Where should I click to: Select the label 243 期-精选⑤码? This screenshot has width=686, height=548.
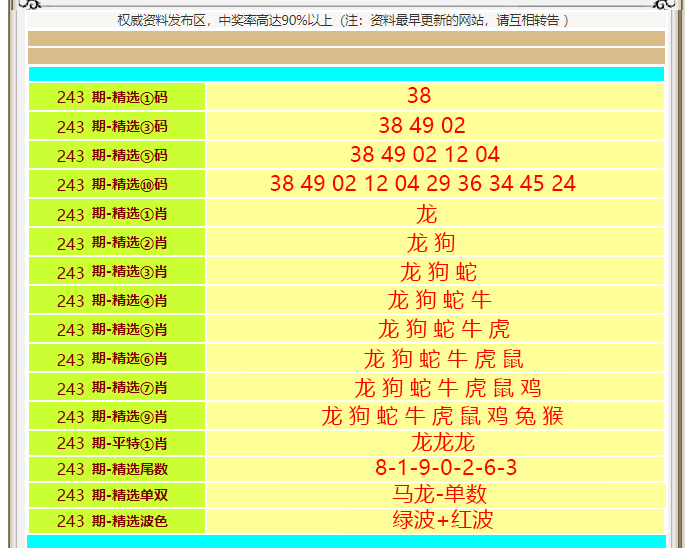pos(112,155)
